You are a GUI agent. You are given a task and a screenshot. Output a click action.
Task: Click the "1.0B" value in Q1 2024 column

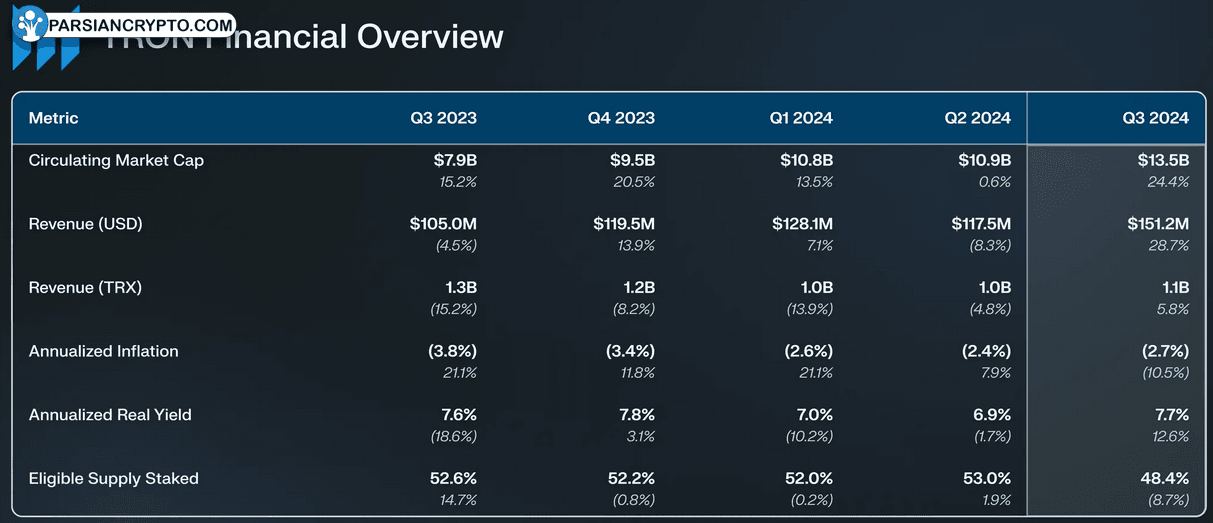(x=816, y=288)
